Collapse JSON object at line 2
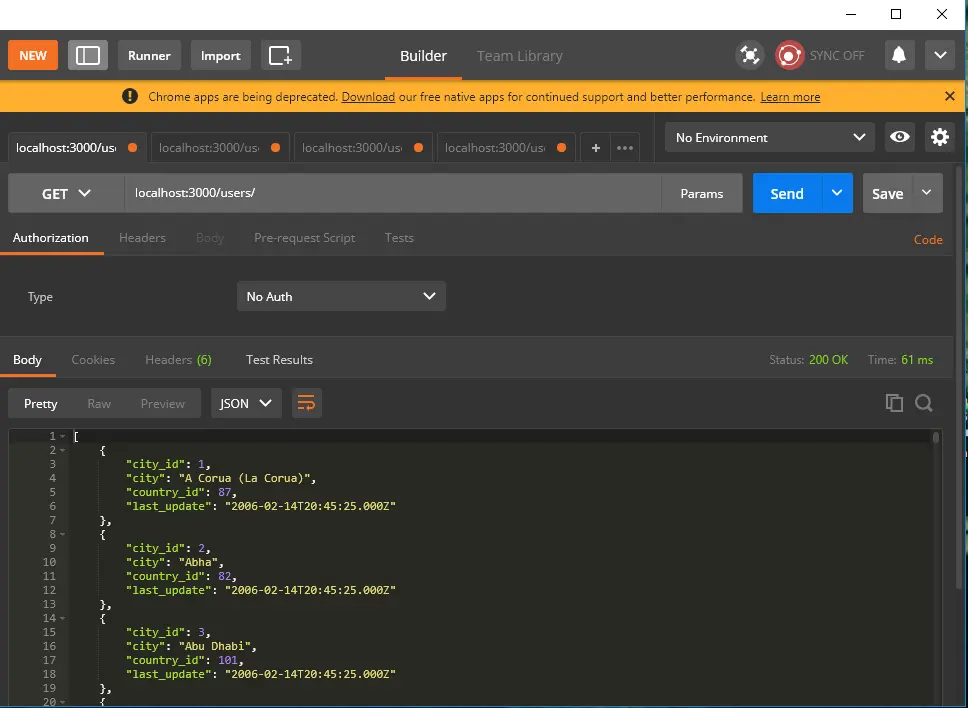 [62, 451]
